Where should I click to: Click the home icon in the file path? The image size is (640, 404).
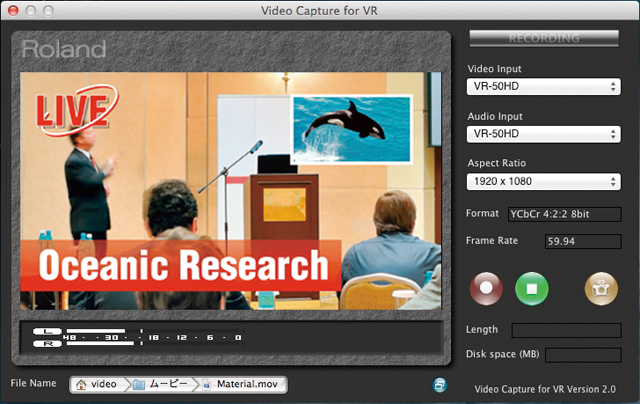(x=81, y=384)
